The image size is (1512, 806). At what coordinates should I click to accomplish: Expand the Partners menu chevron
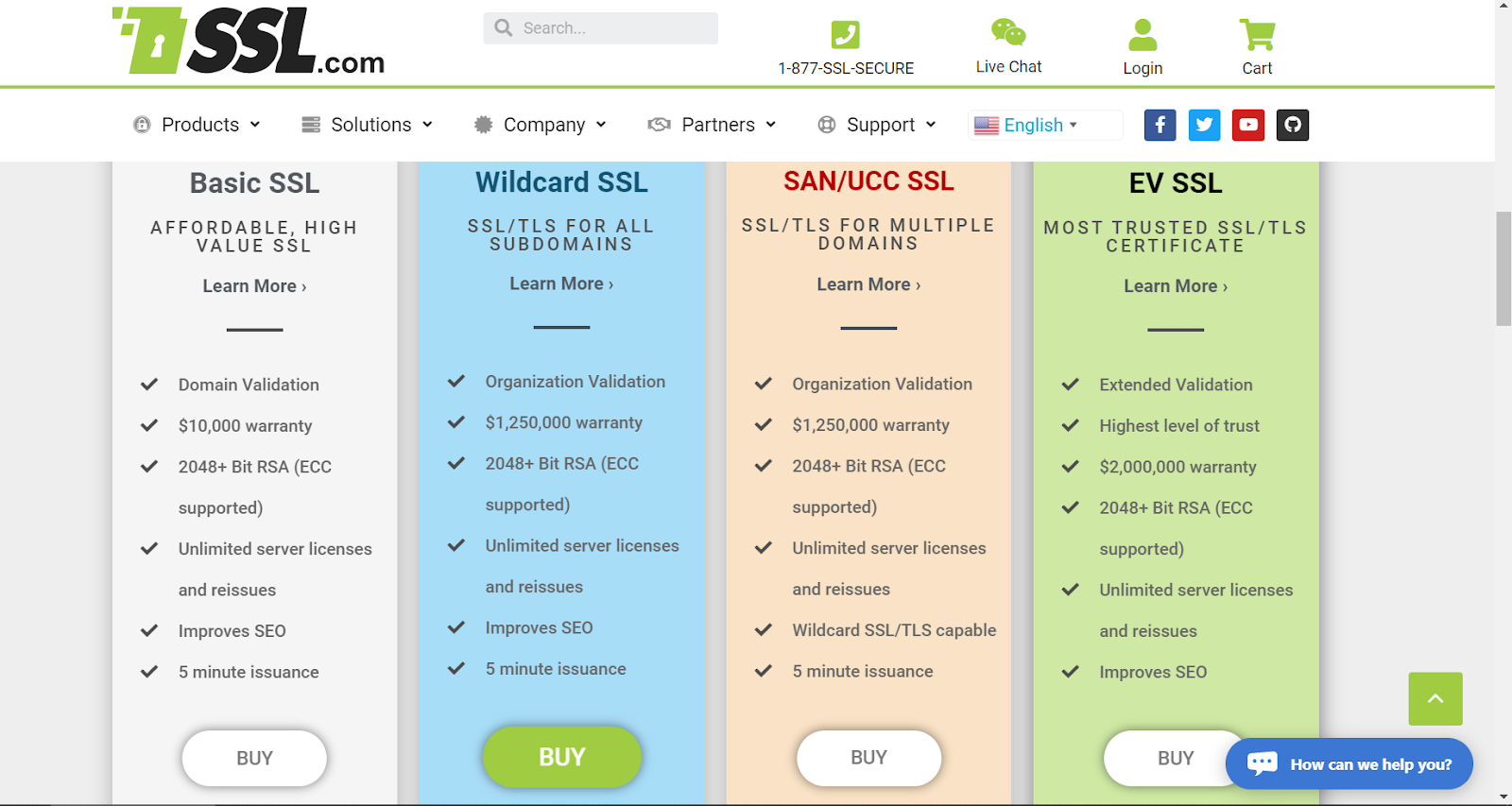[770, 125]
